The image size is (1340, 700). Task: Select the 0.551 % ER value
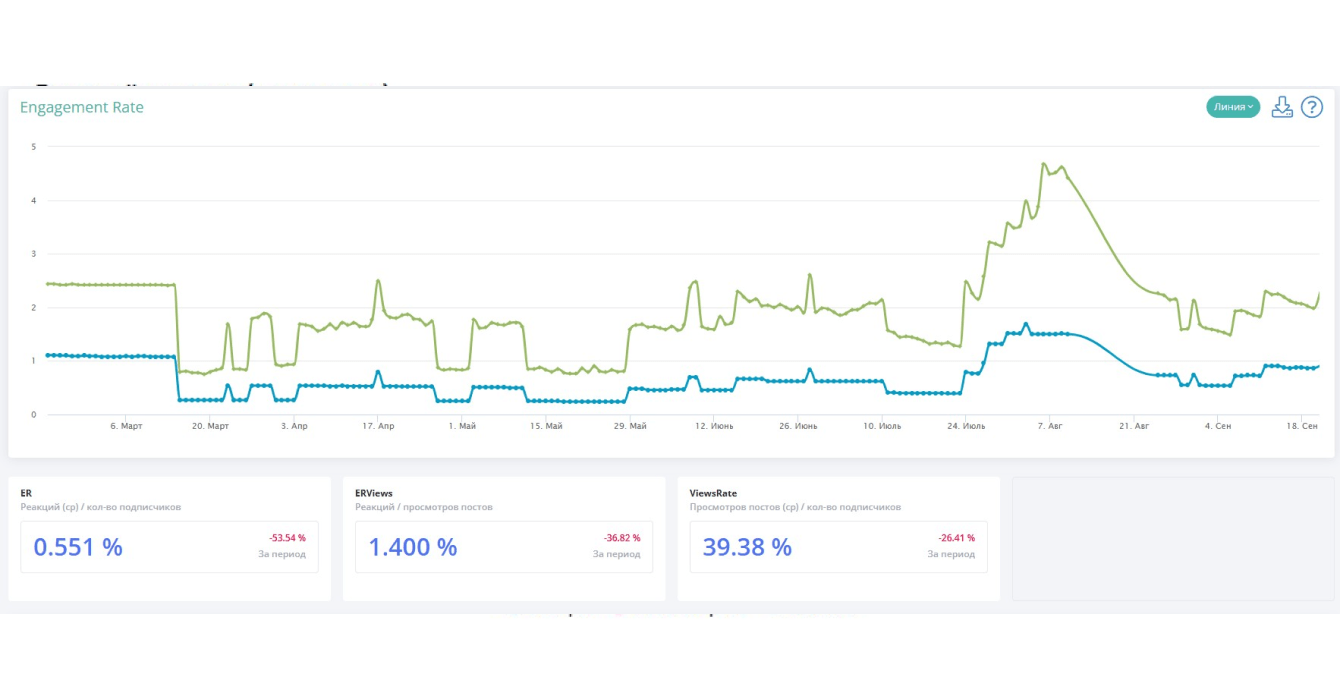(x=78, y=547)
